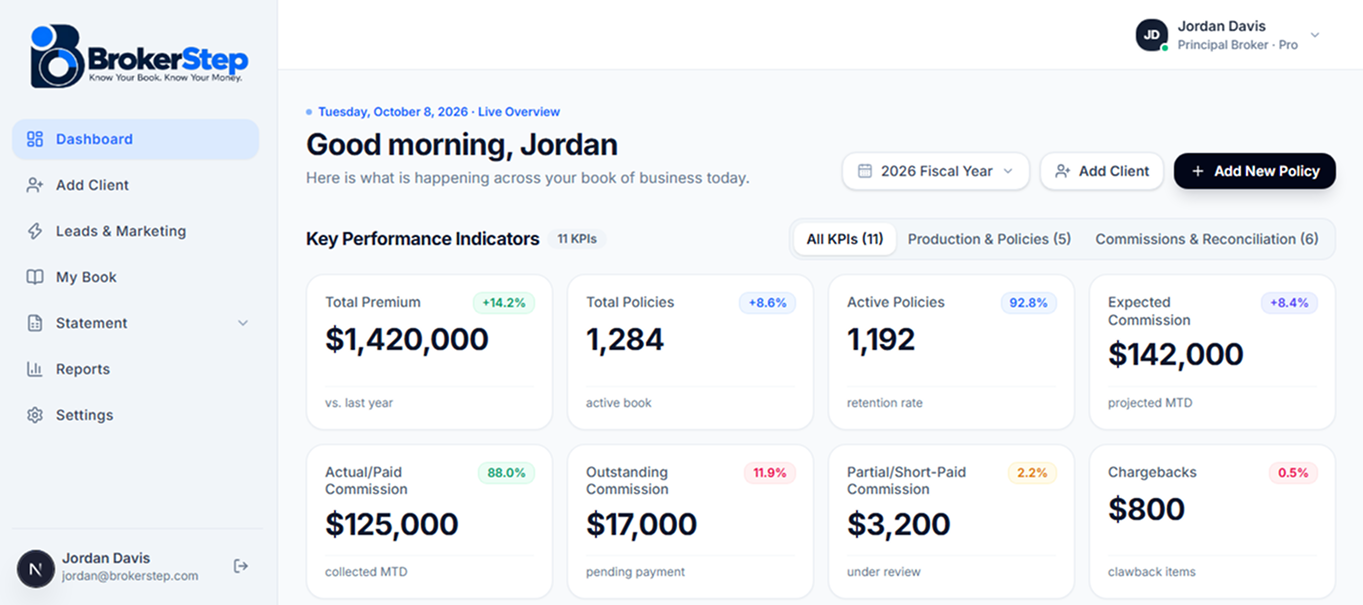1363x605 pixels.
Task: Click the Add New Policy button
Action: (x=1255, y=171)
